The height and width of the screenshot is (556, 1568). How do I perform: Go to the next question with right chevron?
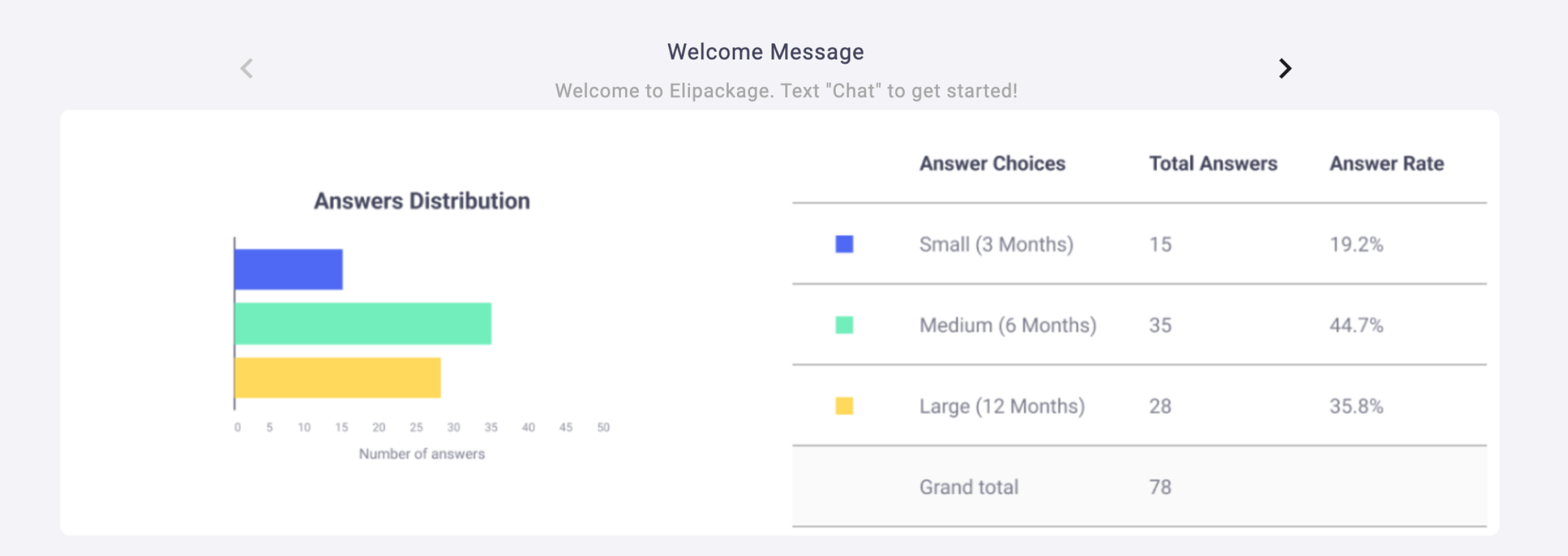(1284, 68)
